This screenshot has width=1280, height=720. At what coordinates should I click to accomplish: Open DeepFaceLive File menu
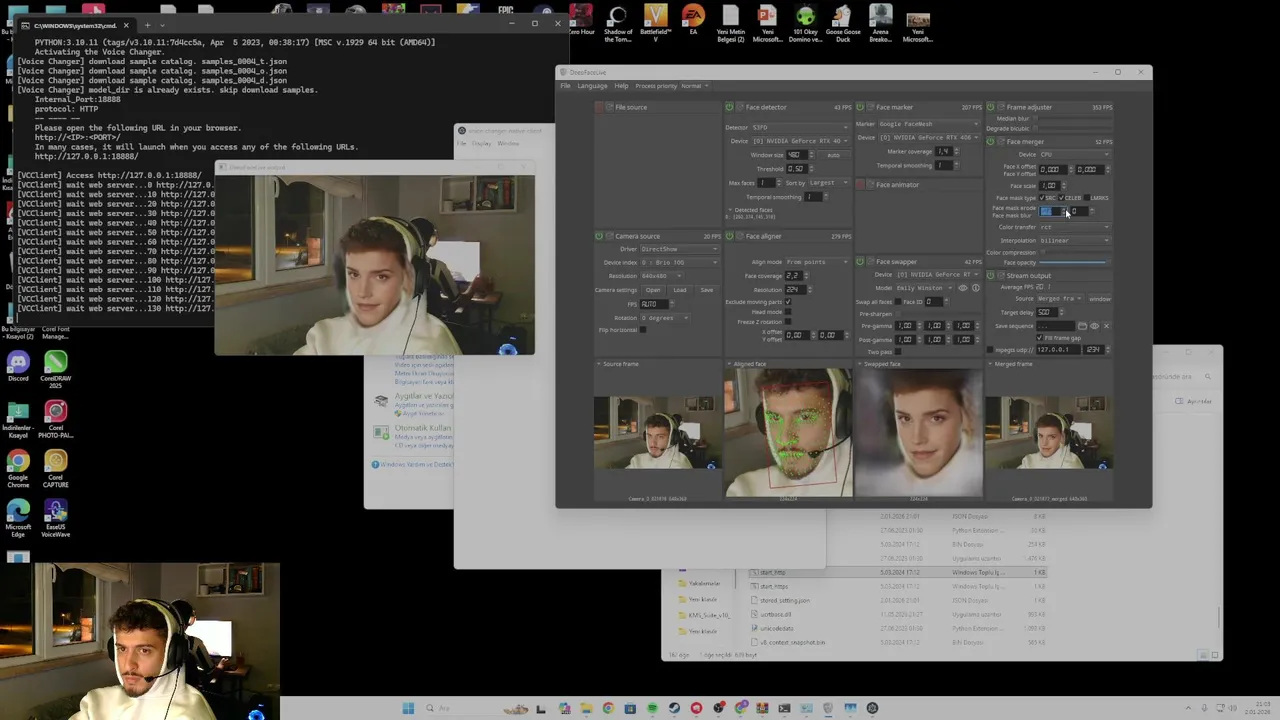[x=565, y=86]
